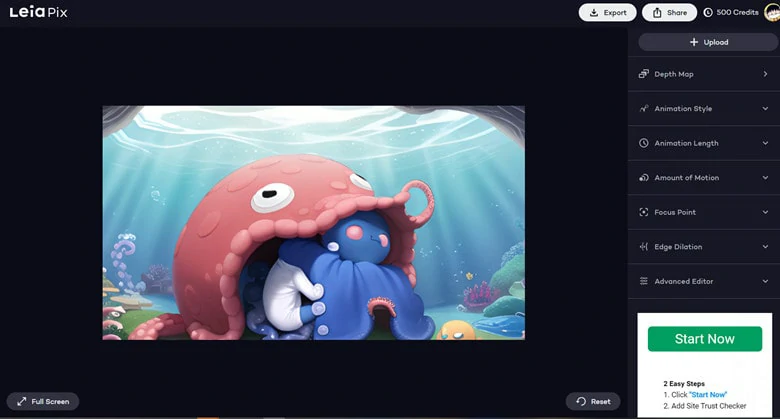The image size is (780, 419).
Task: Expand the Amount of Motion chevron
Action: (765, 178)
